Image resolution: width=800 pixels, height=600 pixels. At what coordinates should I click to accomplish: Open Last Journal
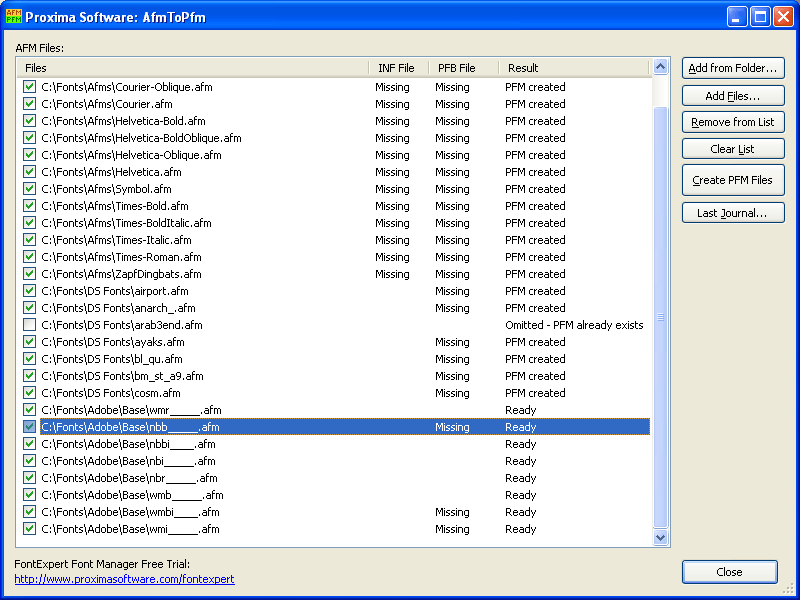[733, 213]
